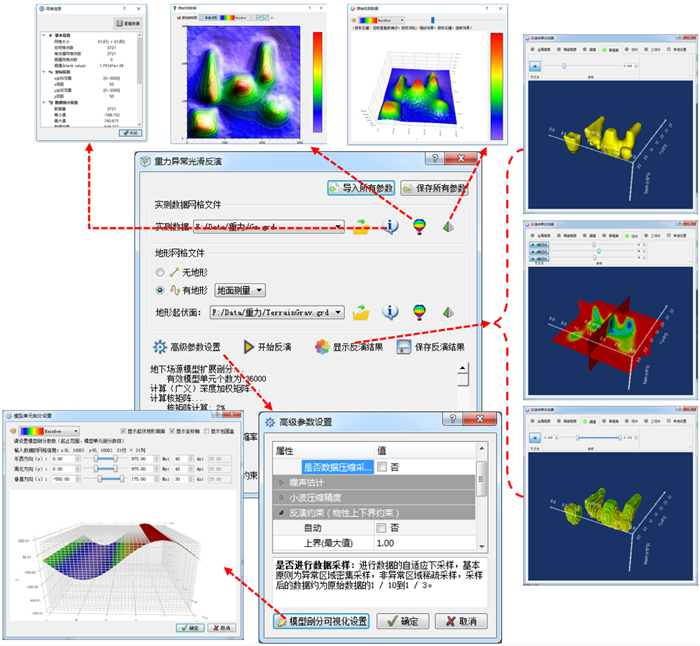The width and height of the screenshot is (700, 646).
Task: Select the 无地形 radio option
Action: 160,272
